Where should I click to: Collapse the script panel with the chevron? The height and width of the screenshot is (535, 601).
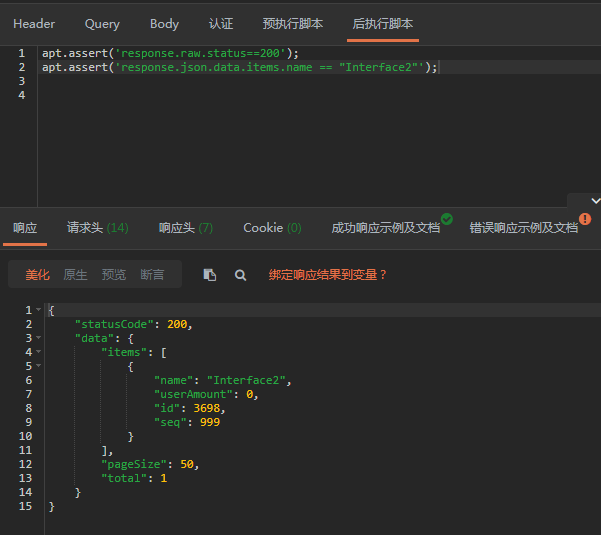click(x=595, y=201)
